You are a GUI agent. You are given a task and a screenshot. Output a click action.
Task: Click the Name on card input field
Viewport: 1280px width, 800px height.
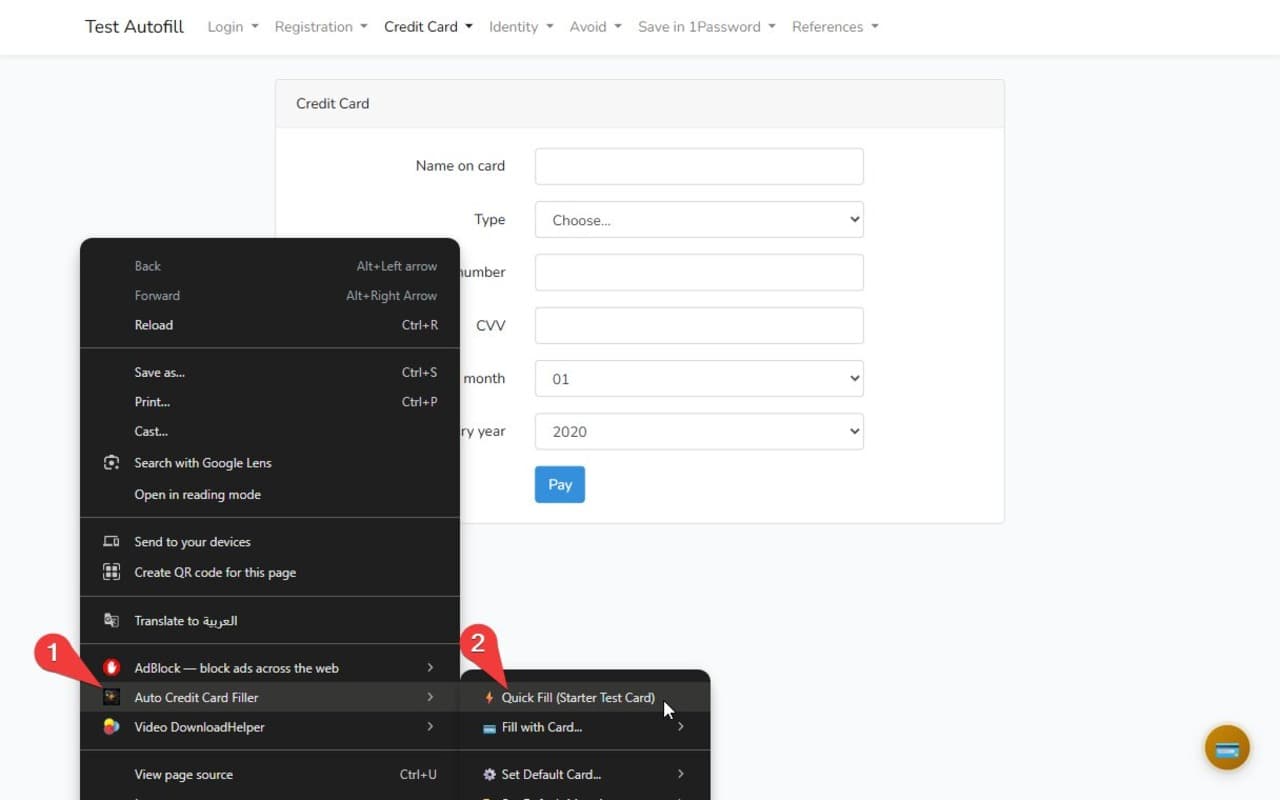(x=699, y=167)
